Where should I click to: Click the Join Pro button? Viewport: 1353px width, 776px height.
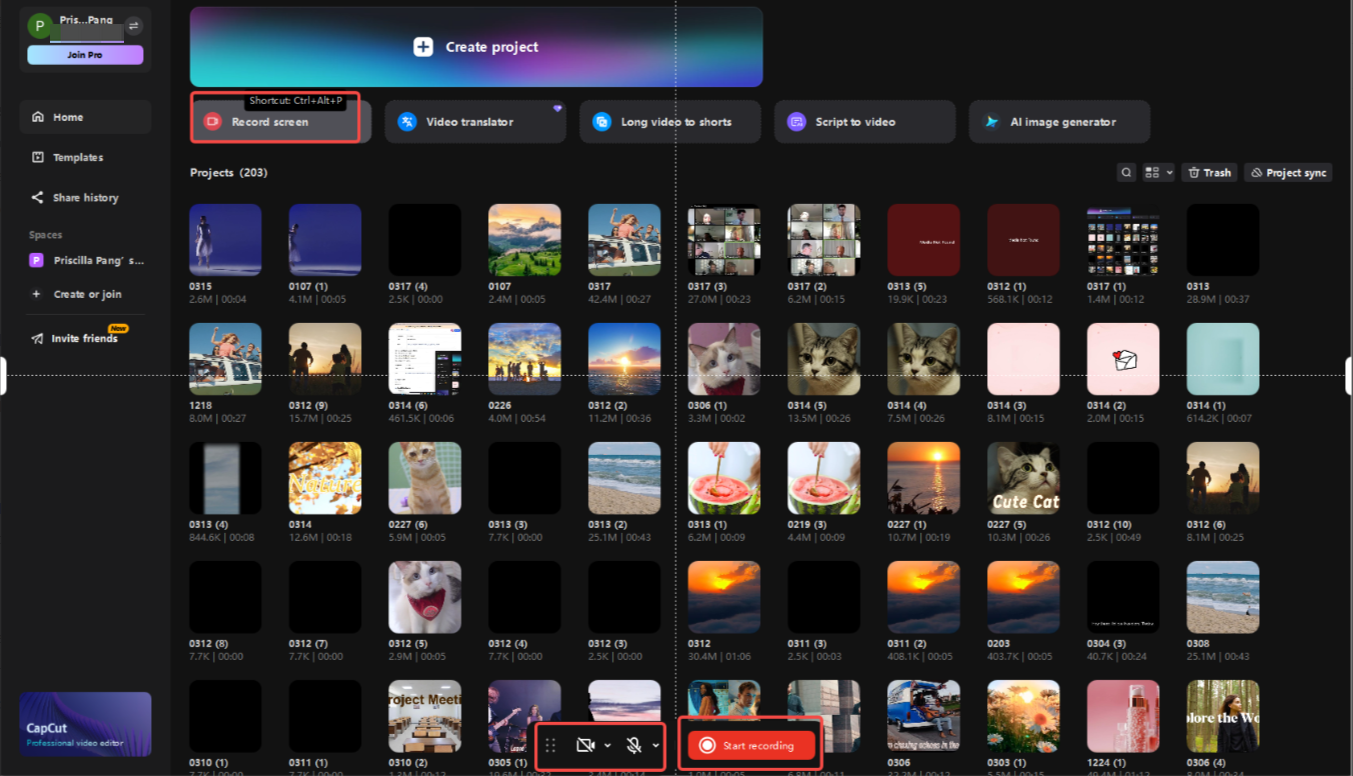point(85,55)
